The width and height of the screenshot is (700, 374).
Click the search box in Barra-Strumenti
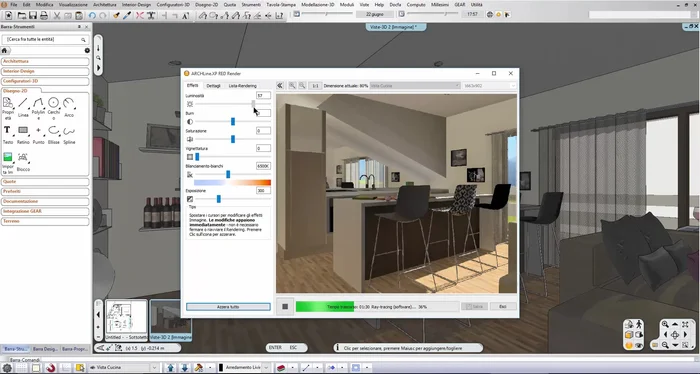(x=45, y=40)
